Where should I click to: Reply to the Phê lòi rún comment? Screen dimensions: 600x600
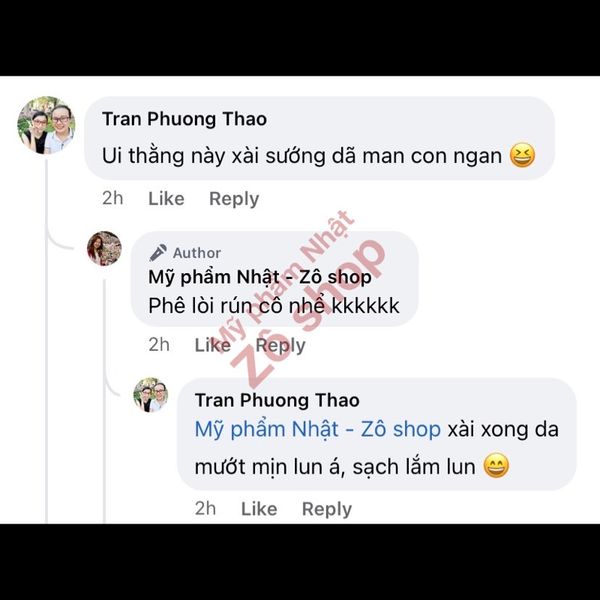(280, 346)
